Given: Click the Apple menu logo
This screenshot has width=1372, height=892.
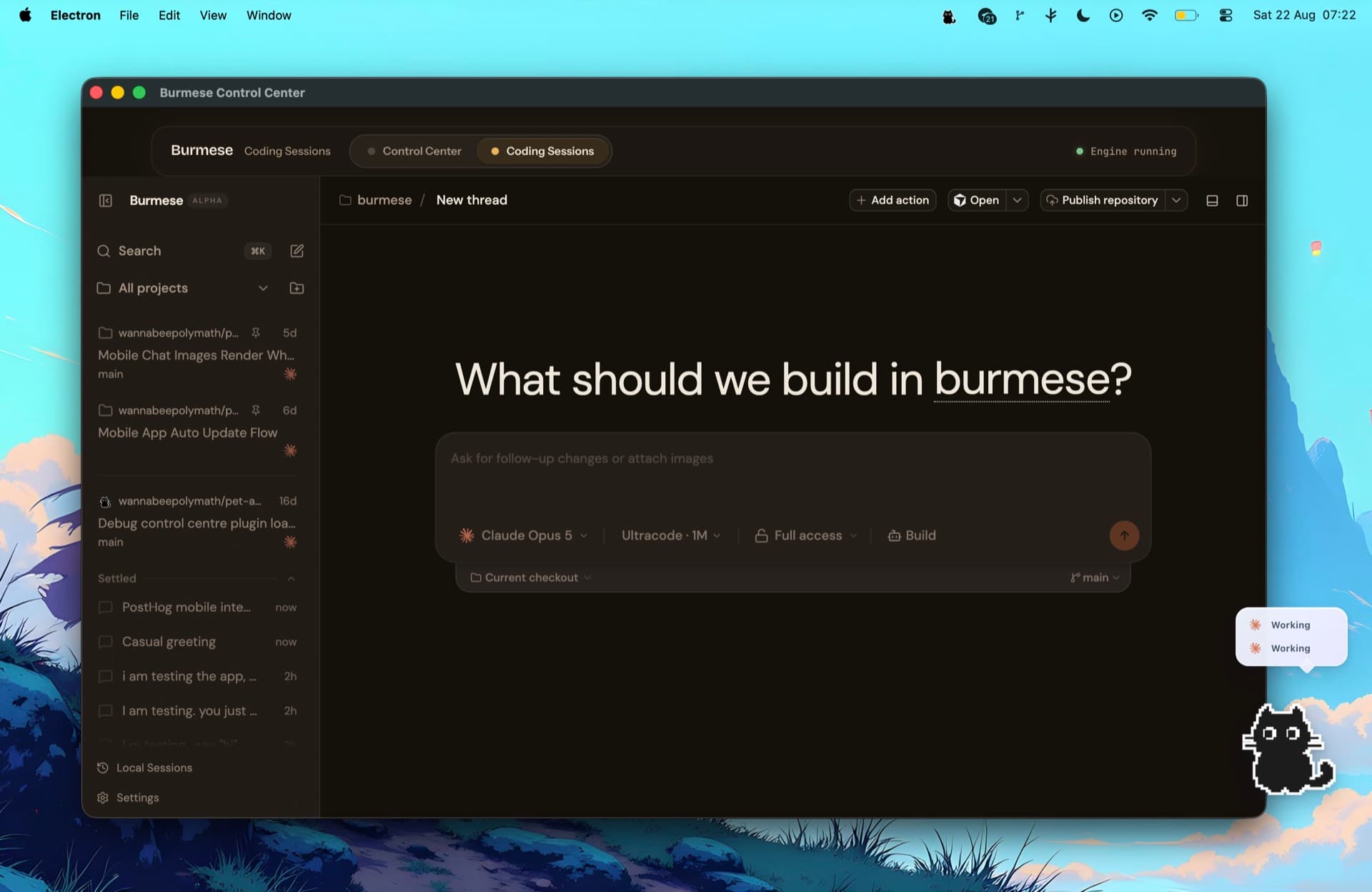Looking at the screenshot, I should click(x=25, y=15).
